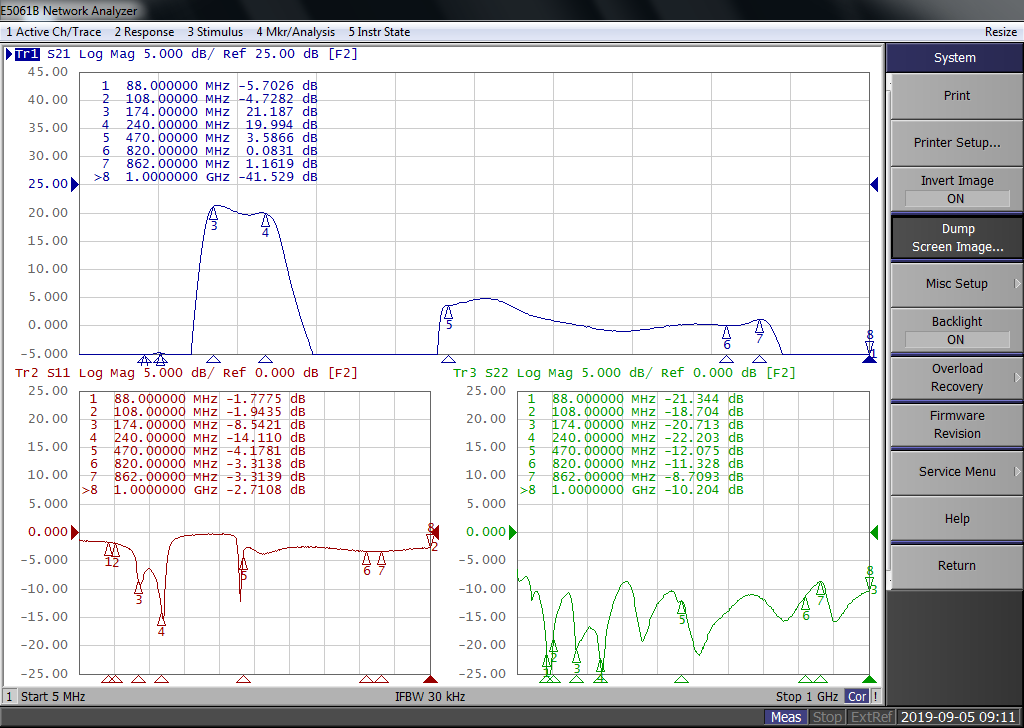The height and width of the screenshot is (728, 1024).
Task: Click Dump Screen Image softkey
Action: [x=956, y=238]
